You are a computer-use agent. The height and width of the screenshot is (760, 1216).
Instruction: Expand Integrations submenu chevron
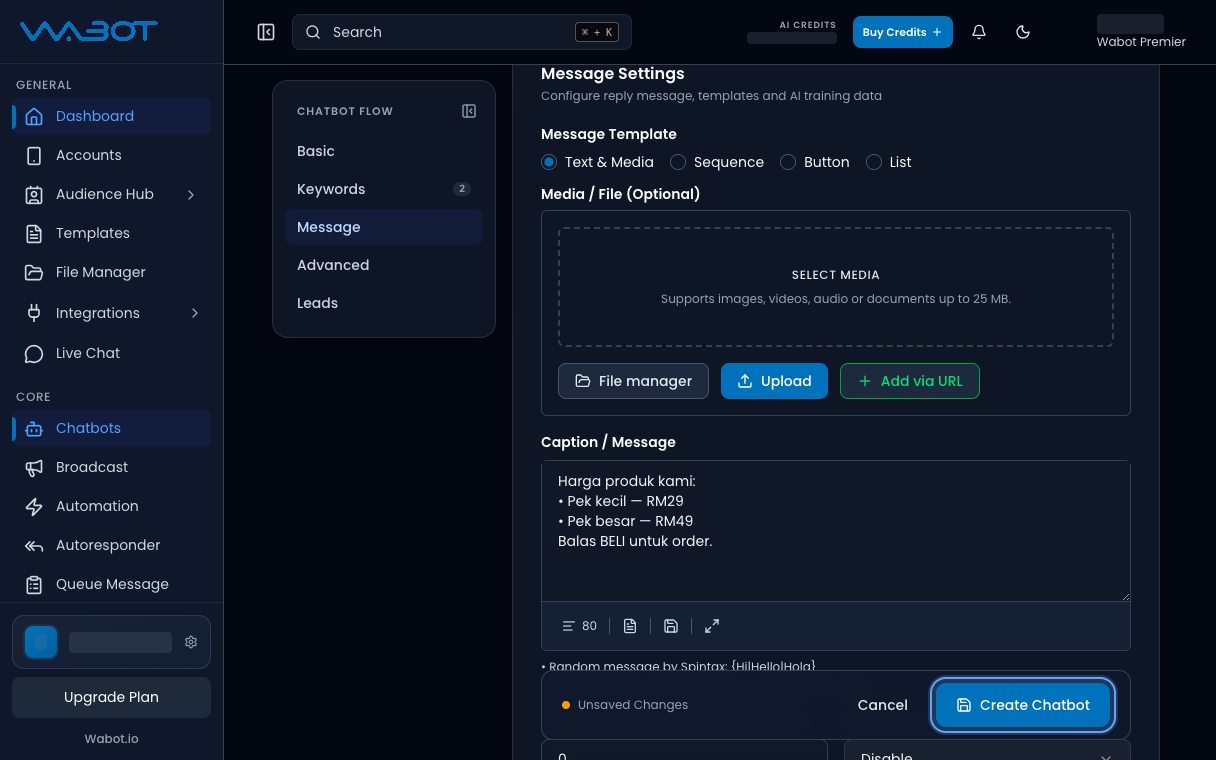pos(194,313)
